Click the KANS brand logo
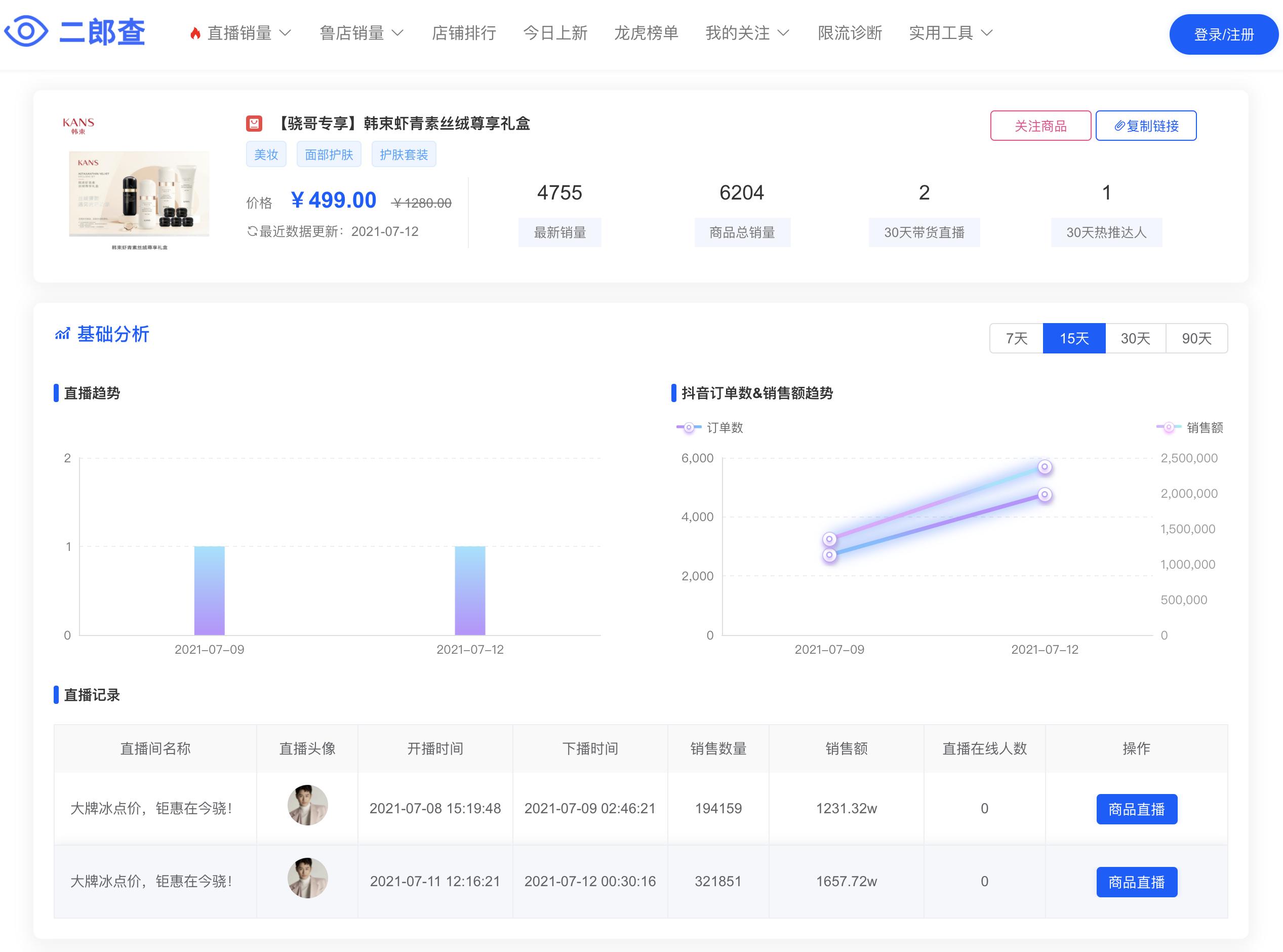1283x952 pixels. [x=78, y=126]
